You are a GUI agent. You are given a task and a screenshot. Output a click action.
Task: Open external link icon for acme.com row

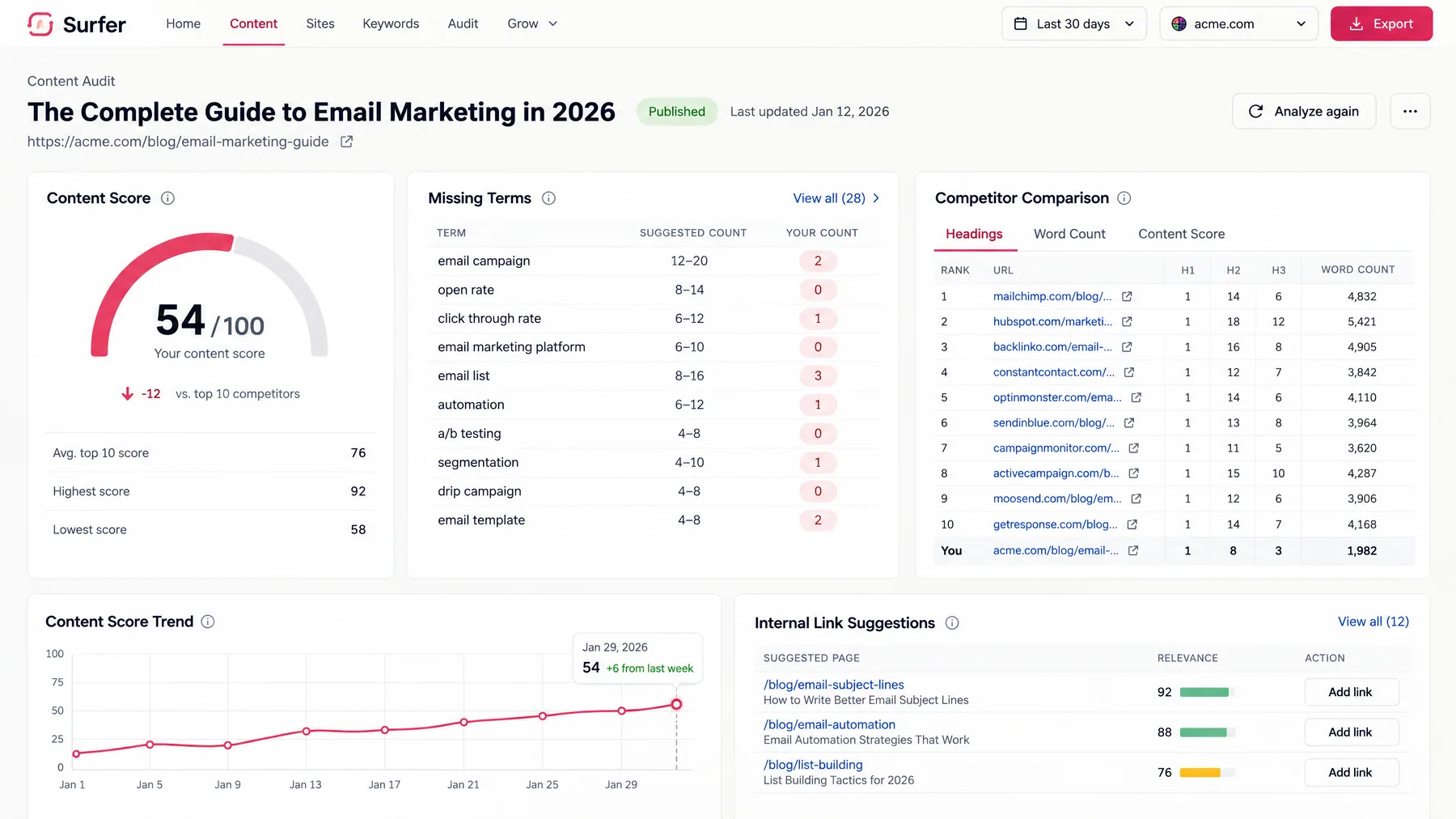(x=1133, y=550)
